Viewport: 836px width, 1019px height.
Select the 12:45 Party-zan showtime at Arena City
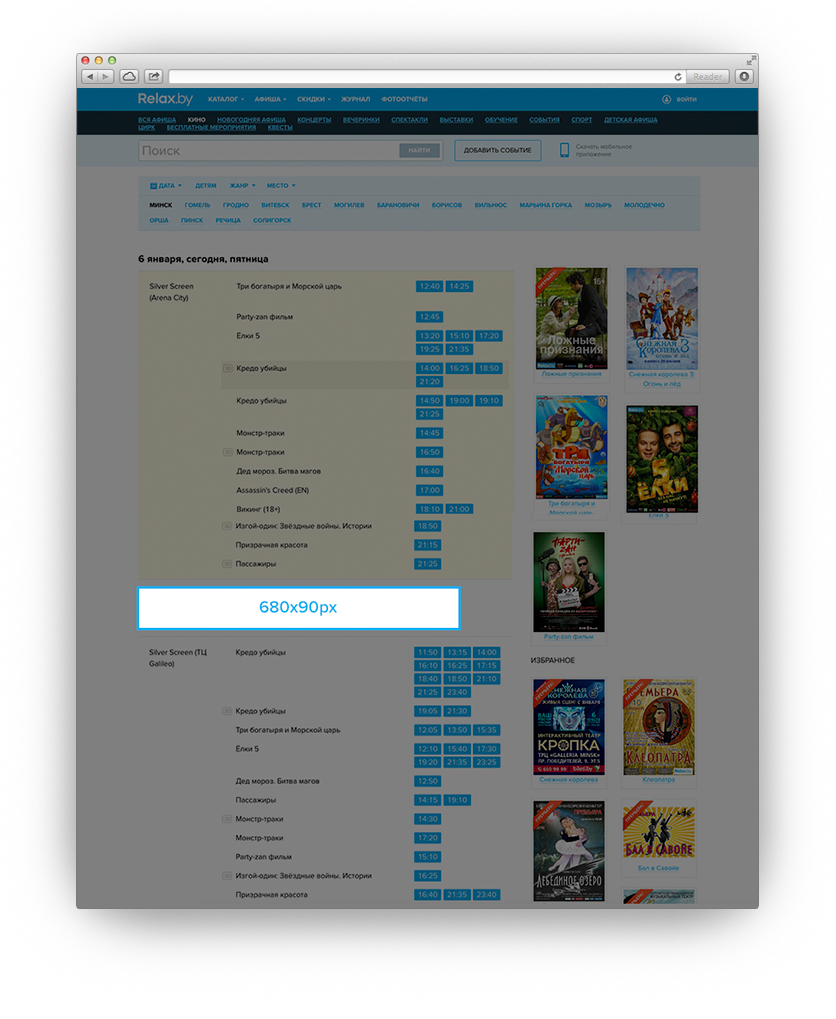point(430,317)
